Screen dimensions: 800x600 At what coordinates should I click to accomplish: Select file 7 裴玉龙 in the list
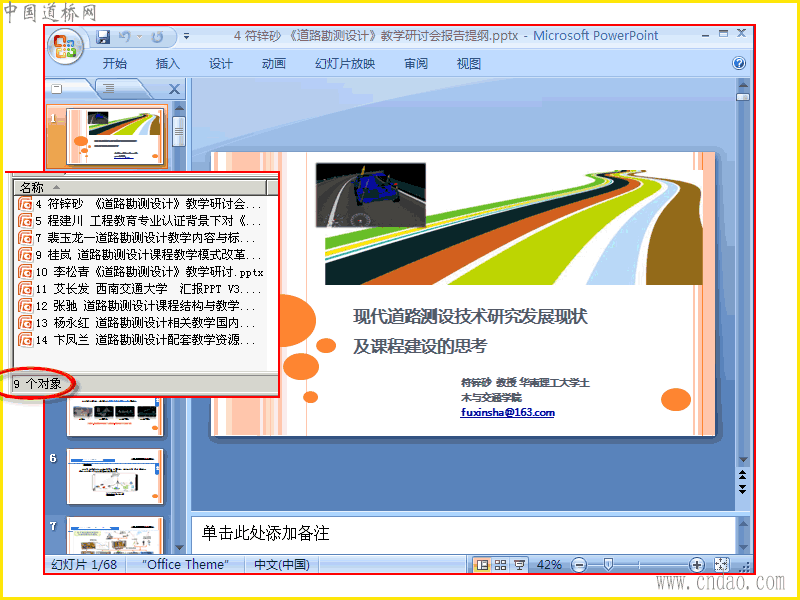tap(137, 238)
